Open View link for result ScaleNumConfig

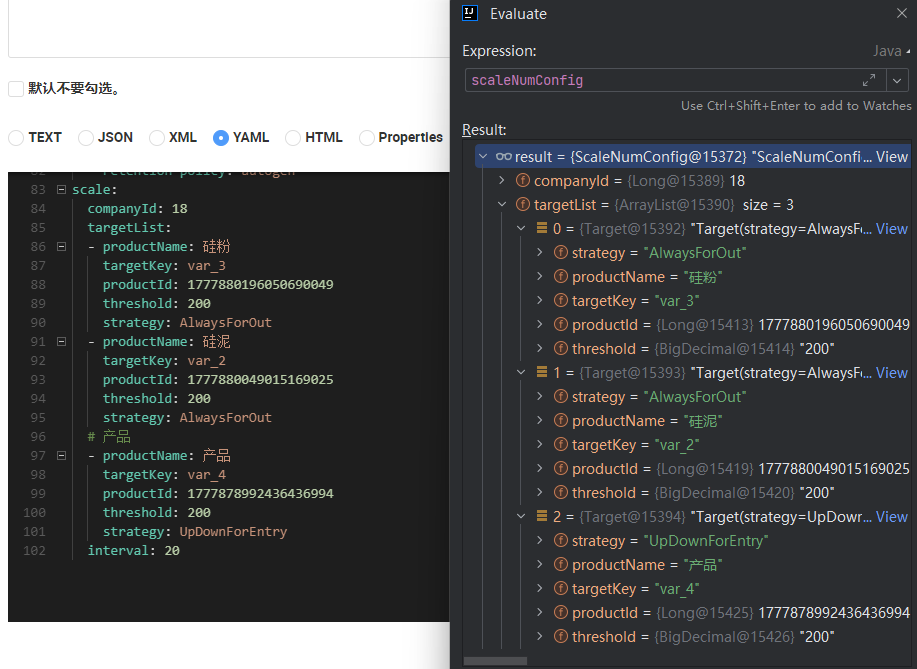tap(892, 157)
